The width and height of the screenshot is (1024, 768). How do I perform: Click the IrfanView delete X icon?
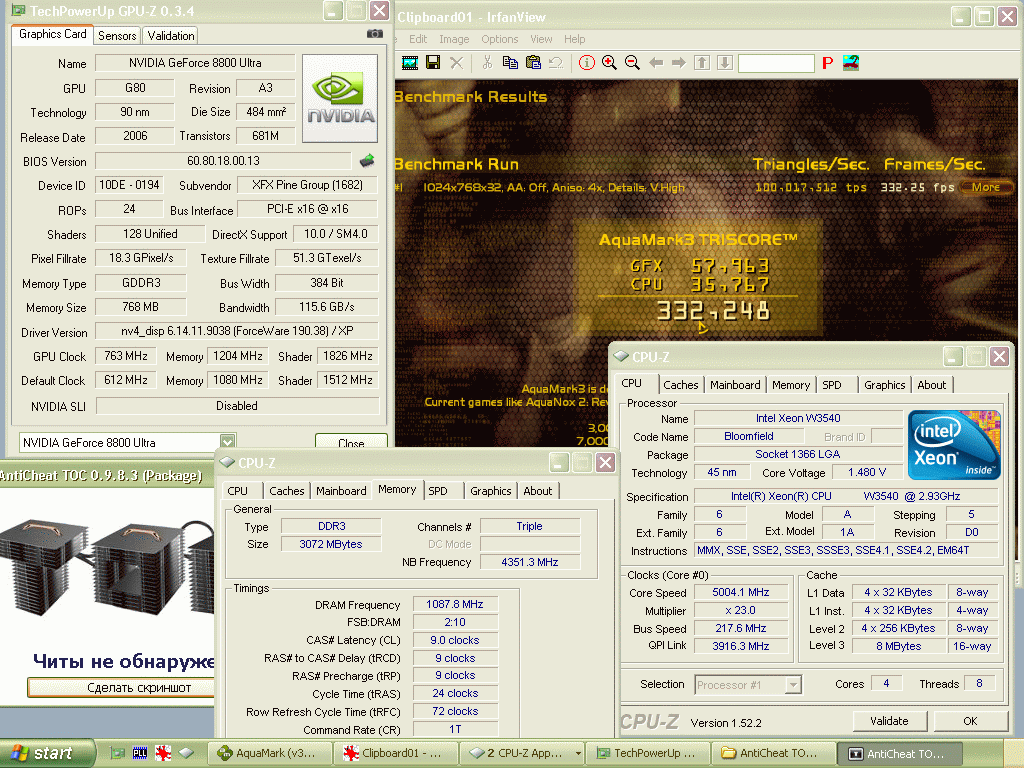[x=456, y=63]
